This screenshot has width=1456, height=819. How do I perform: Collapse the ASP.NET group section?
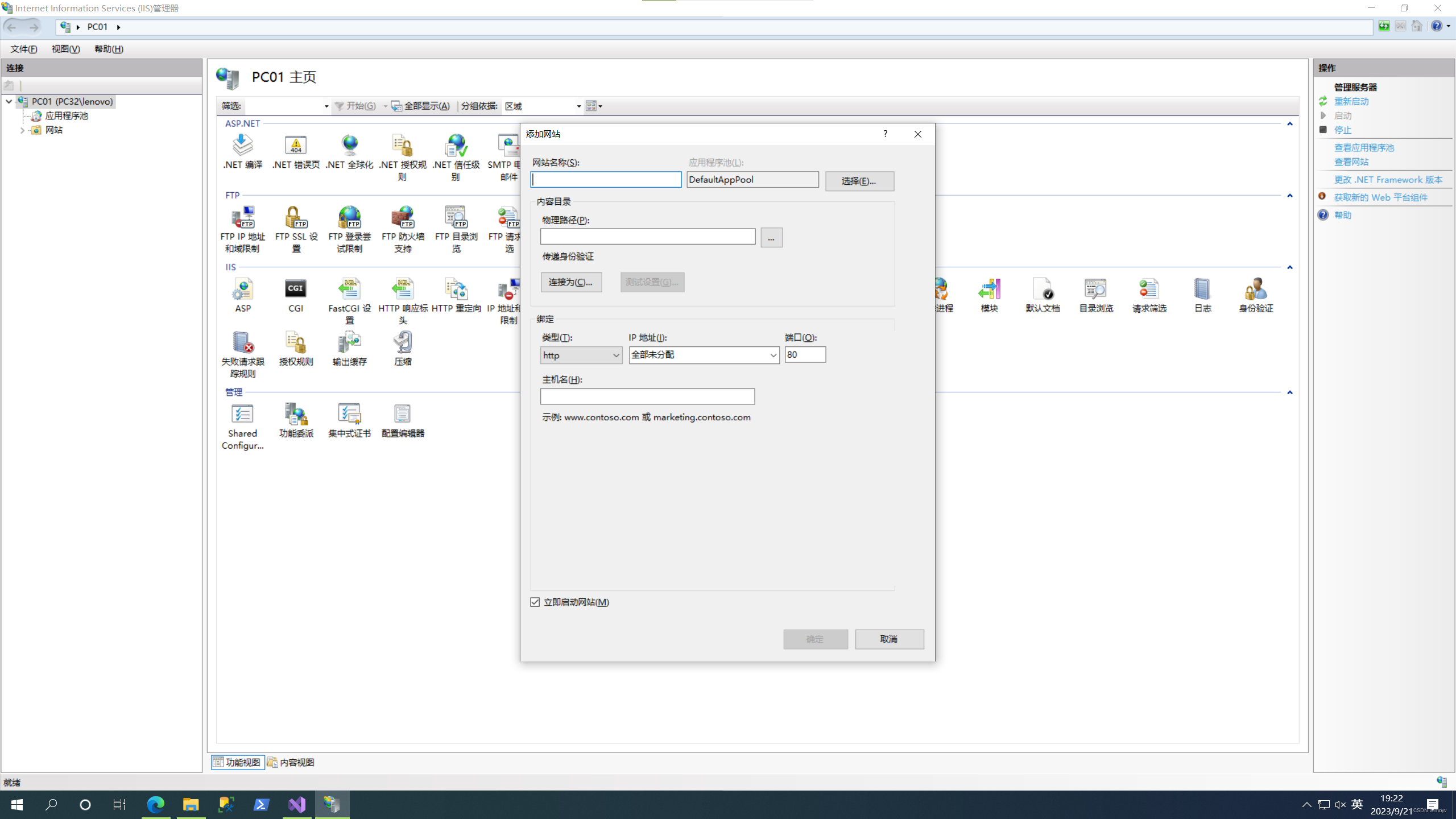point(1289,124)
